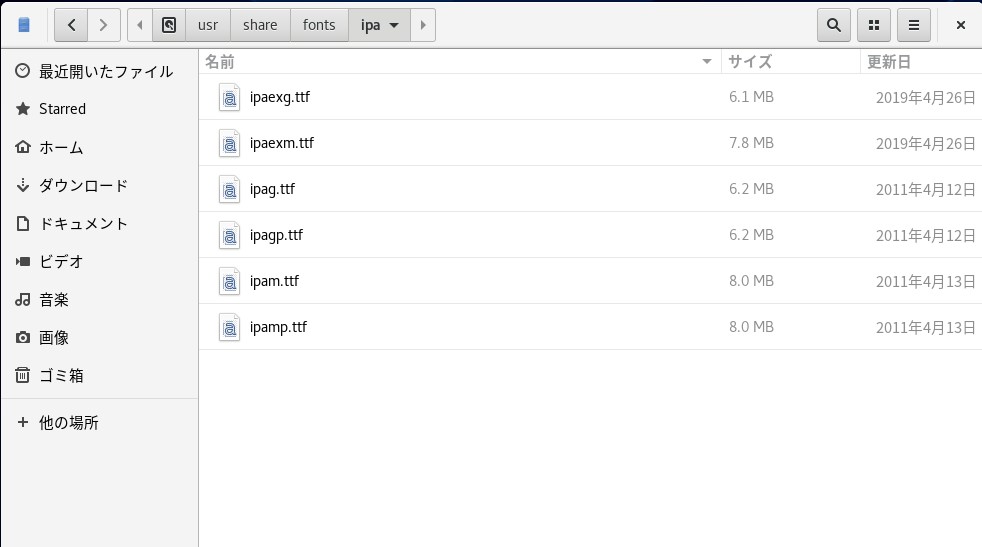Viewport: 982px width, 547px height.
Task: Toggle grid view layout button
Action: coord(874,25)
